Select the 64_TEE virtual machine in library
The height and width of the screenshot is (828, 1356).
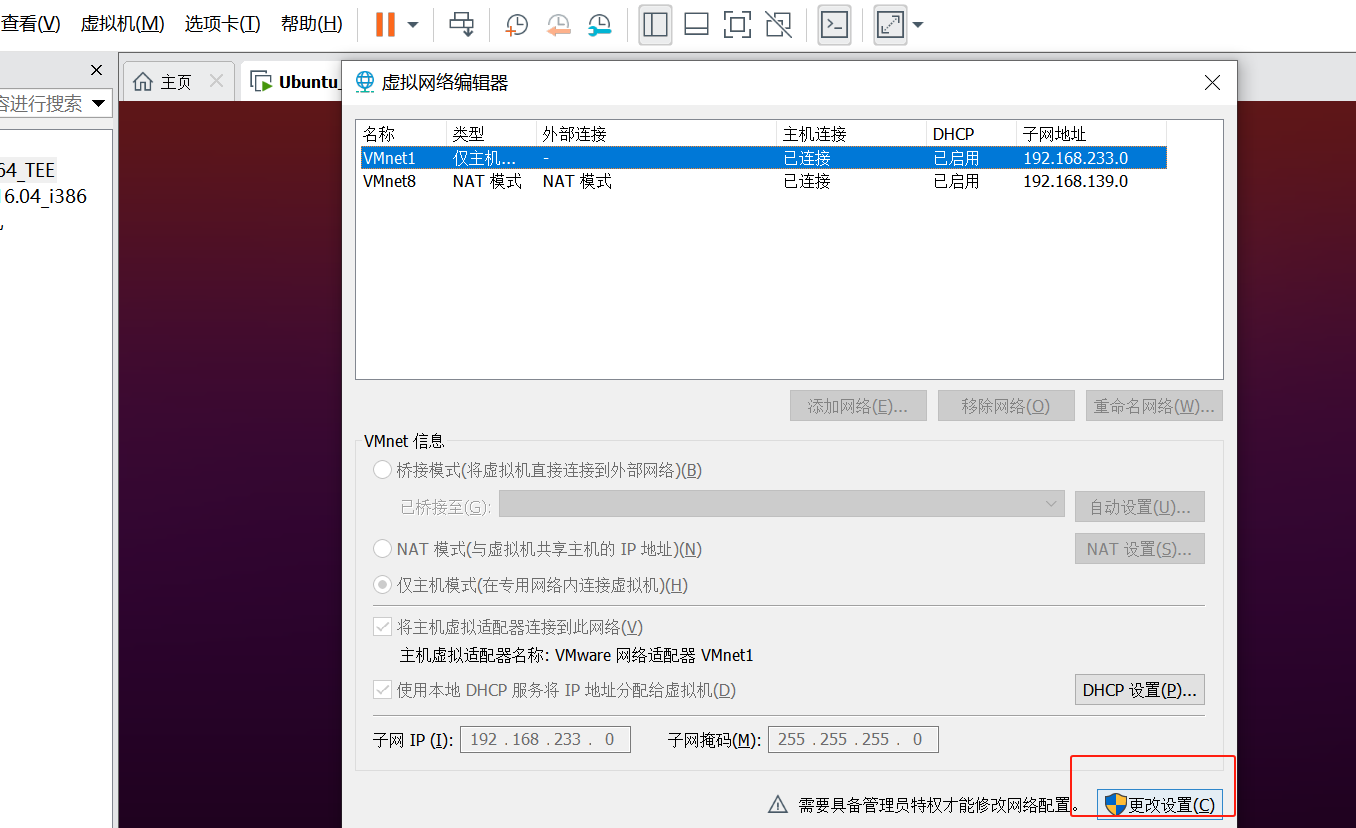tap(28, 171)
